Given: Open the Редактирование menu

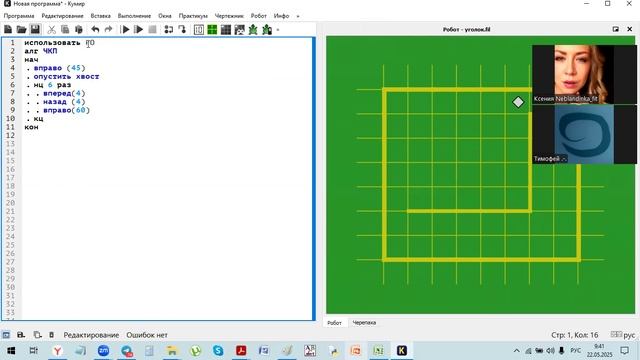Looking at the screenshot, I should point(62,16).
